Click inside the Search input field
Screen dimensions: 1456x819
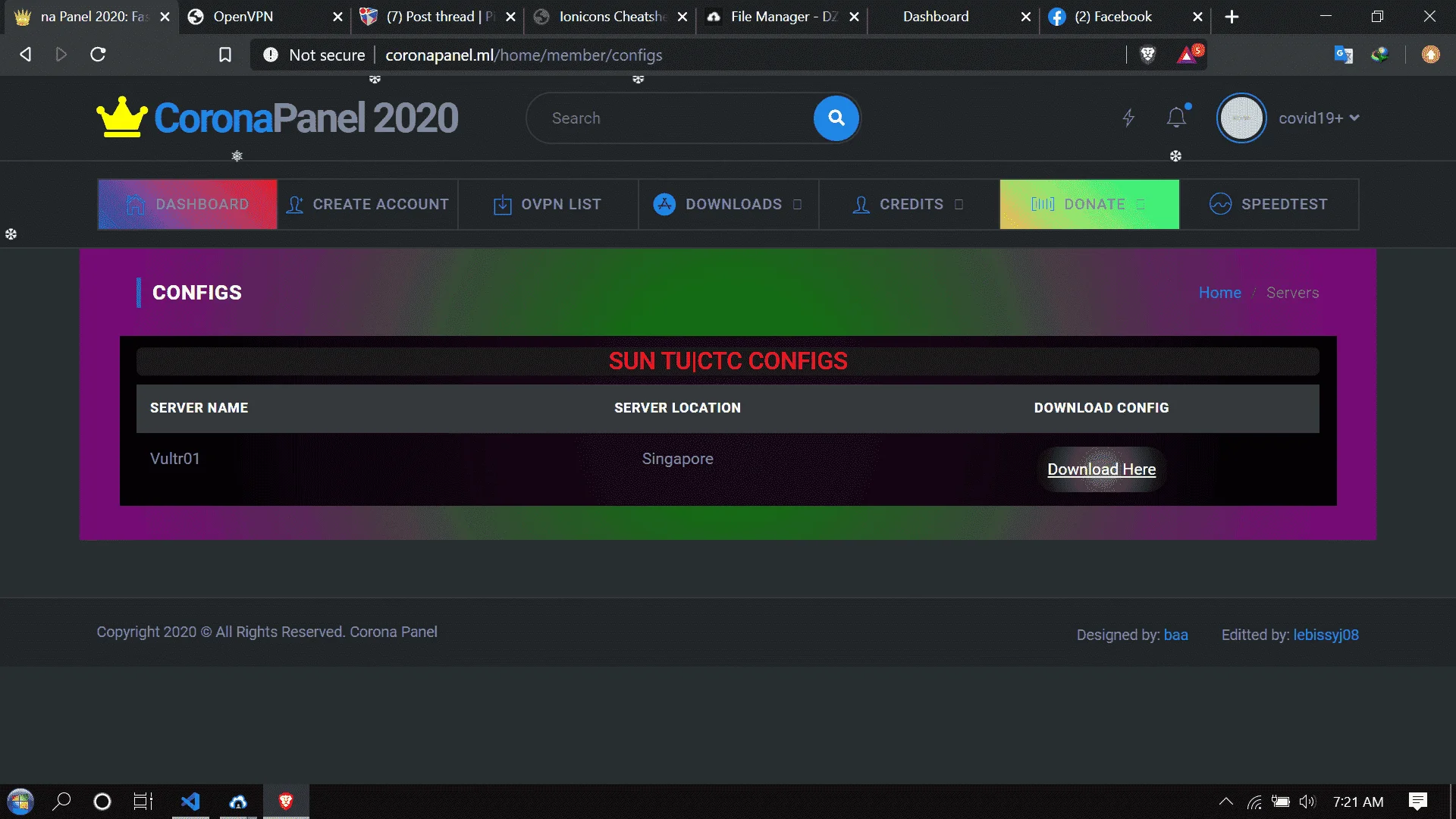coord(671,118)
